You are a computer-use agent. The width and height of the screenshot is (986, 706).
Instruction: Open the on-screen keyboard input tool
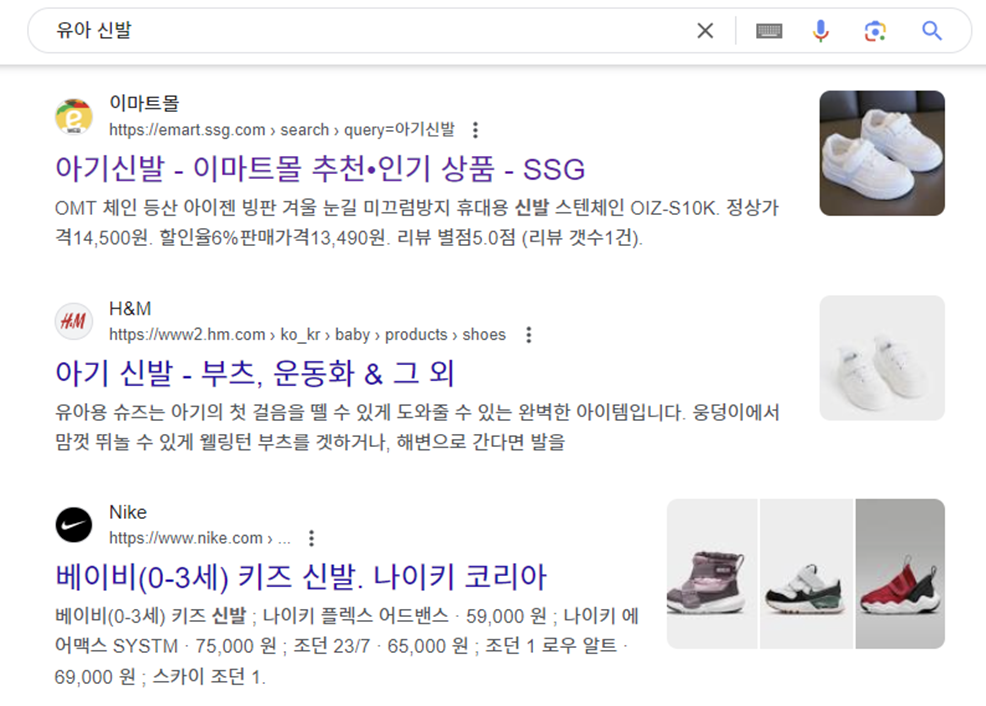pos(769,30)
